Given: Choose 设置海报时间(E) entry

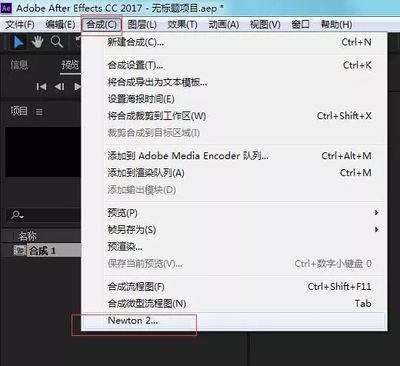Looking at the screenshot, I should coord(234,99).
